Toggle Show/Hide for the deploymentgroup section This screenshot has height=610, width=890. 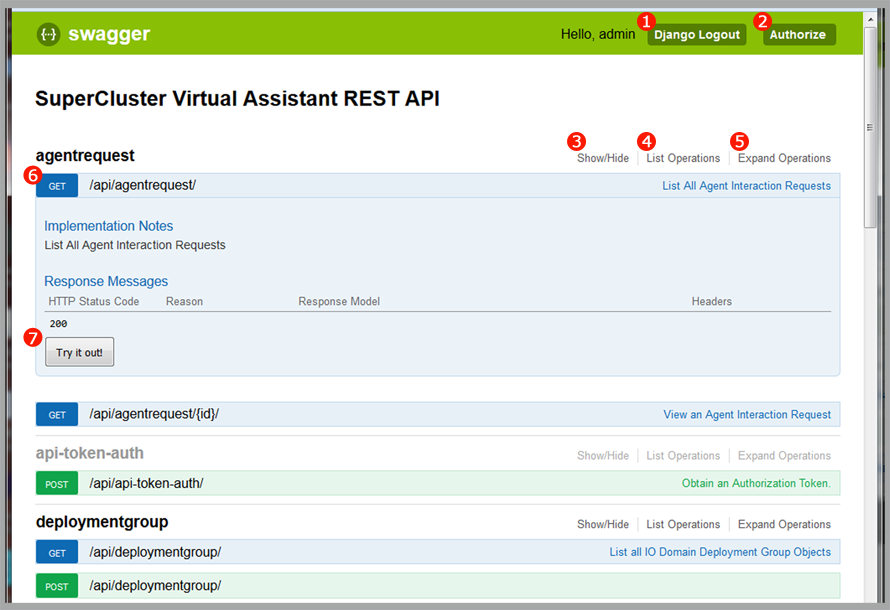pos(602,524)
